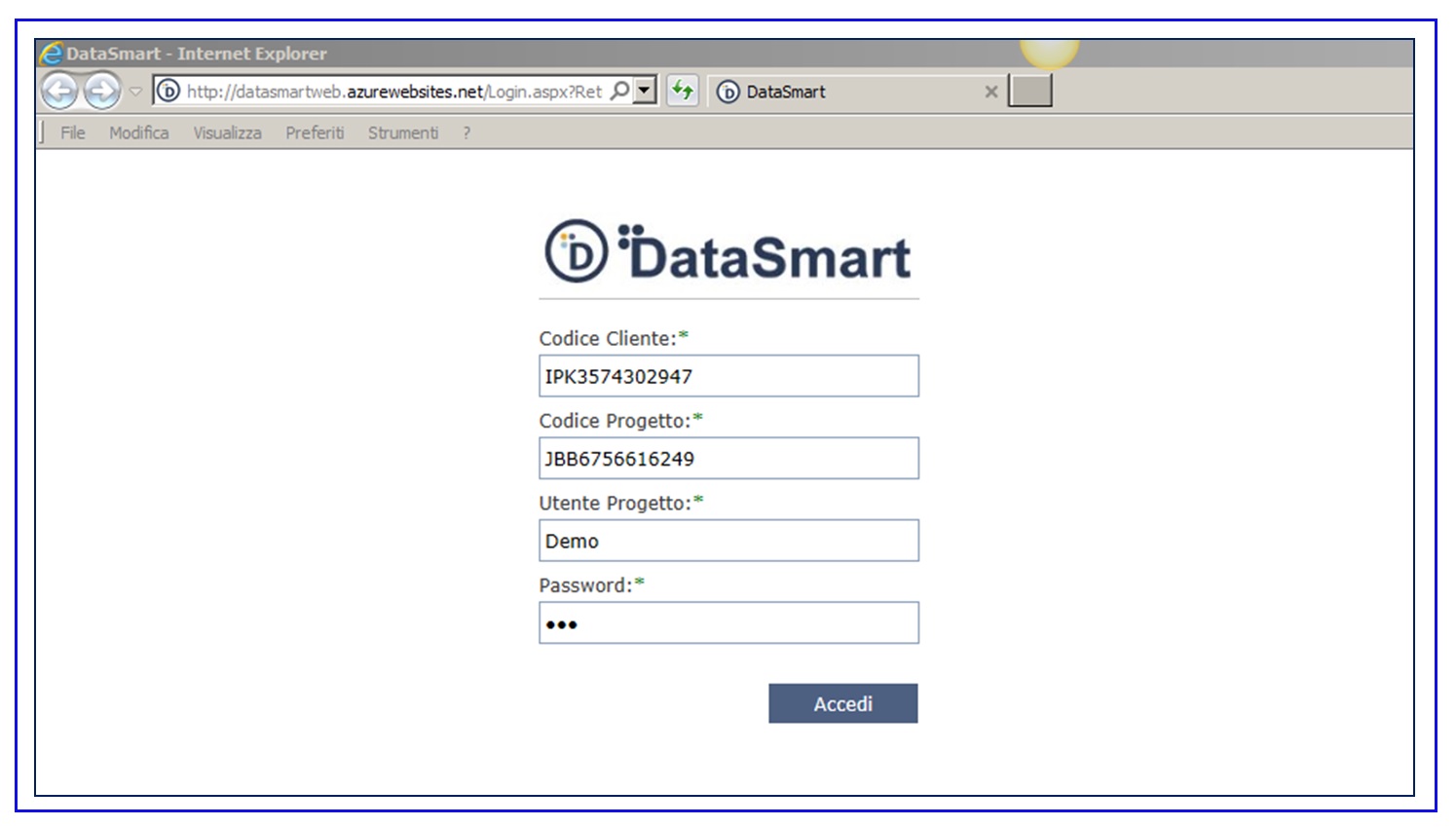Close the DataSmart tab

(x=990, y=92)
